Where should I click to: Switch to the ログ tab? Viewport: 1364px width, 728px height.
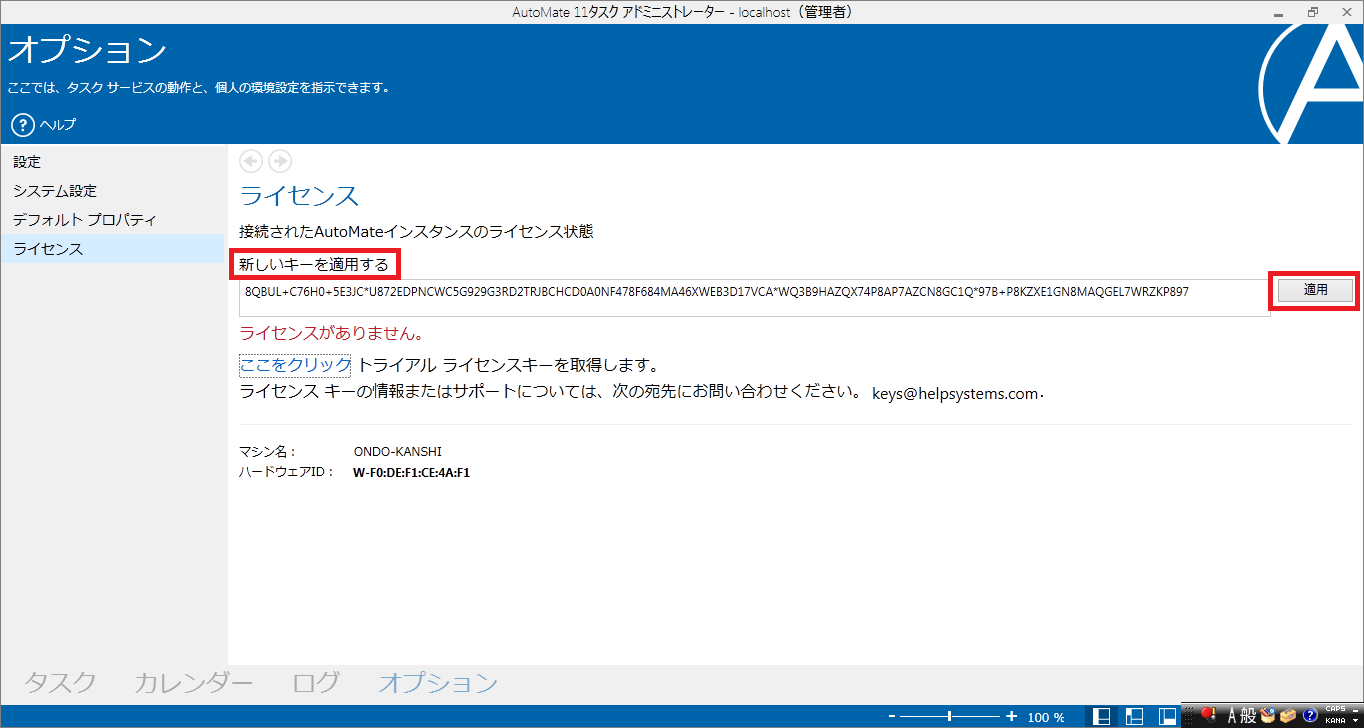point(316,683)
